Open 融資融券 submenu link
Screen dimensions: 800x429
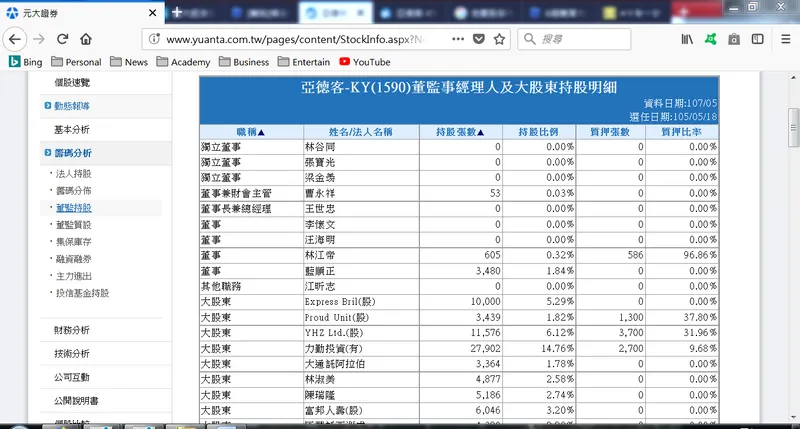73,259
